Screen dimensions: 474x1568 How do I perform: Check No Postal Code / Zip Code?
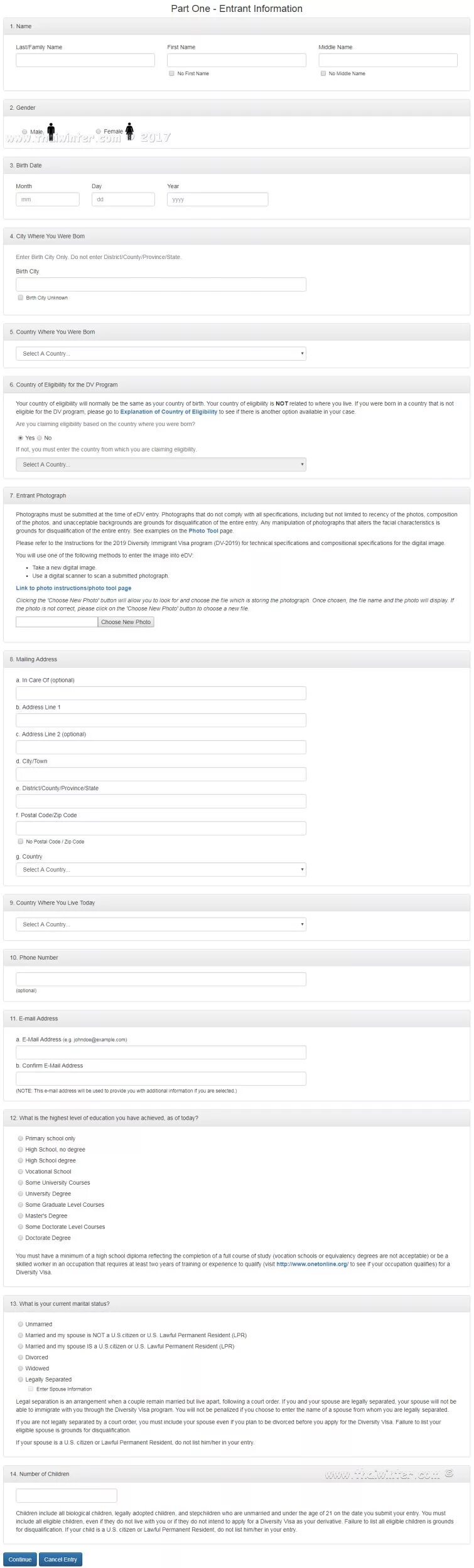click(21, 841)
